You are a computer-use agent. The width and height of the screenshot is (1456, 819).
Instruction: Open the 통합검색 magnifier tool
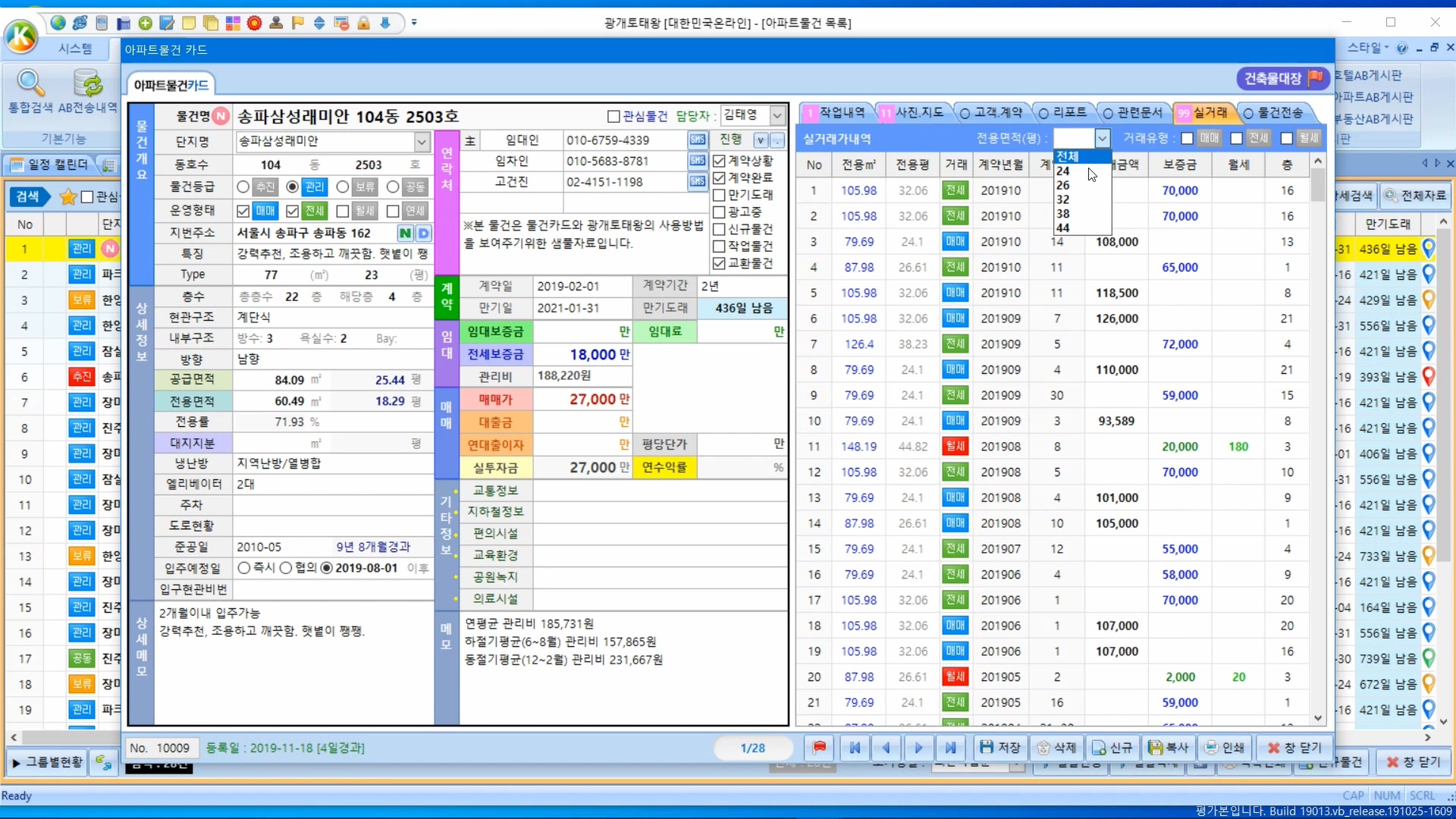[30, 83]
